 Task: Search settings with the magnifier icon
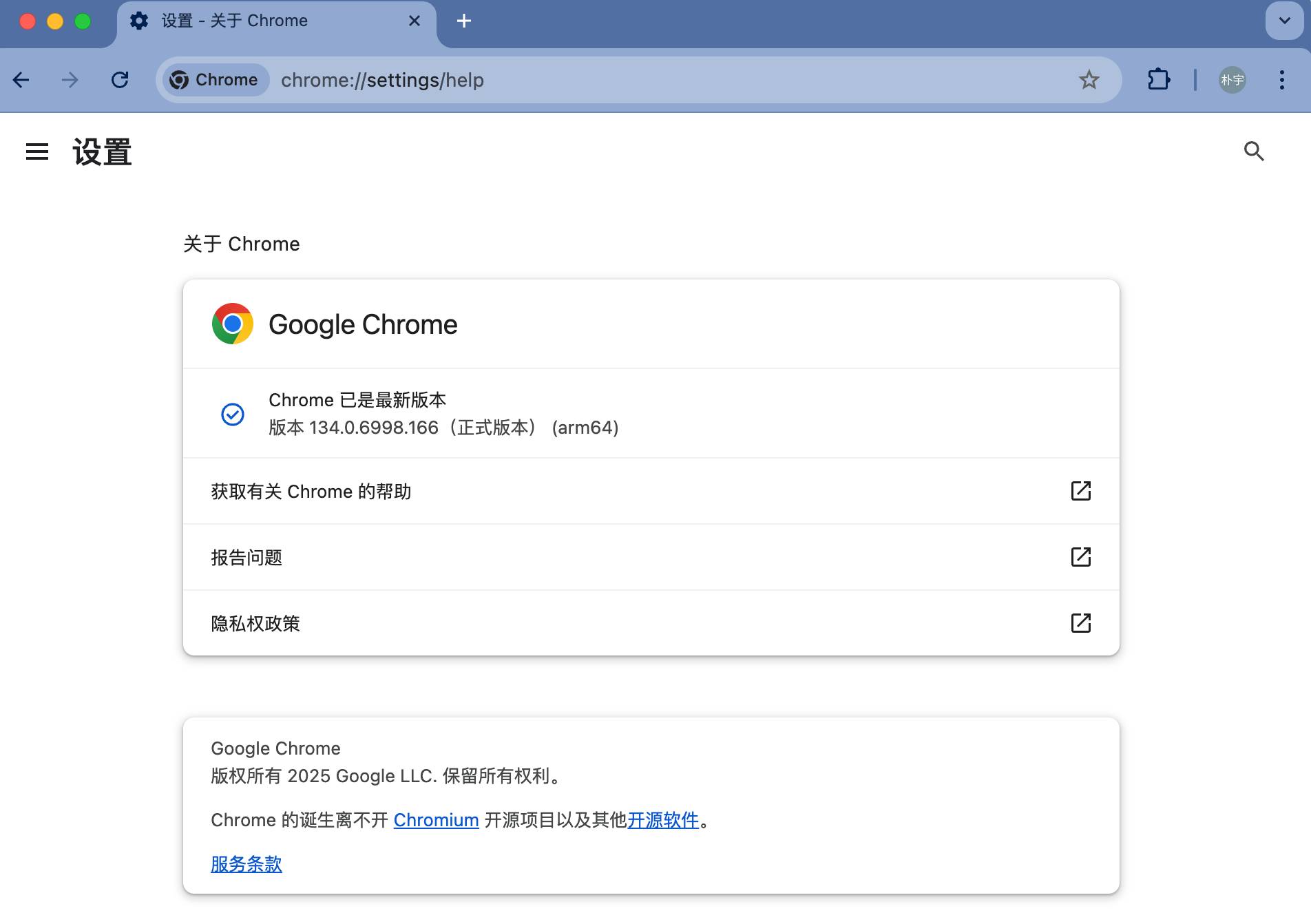tap(1254, 151)
